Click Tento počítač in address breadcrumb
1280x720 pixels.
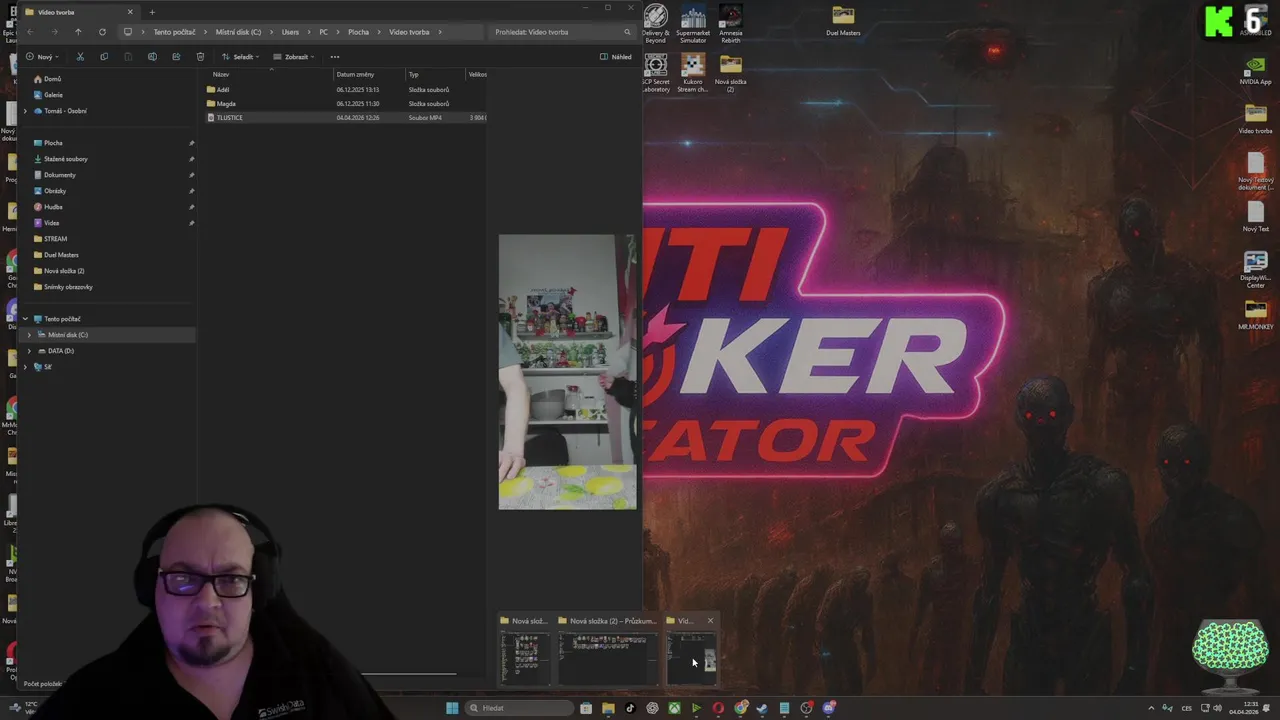coord(174,32)
